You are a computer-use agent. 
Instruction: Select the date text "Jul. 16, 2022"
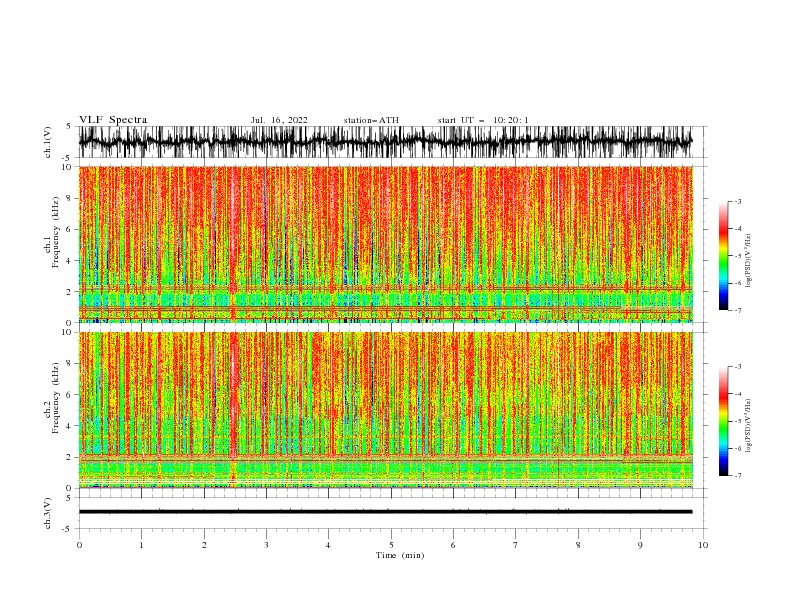[279, 120]
